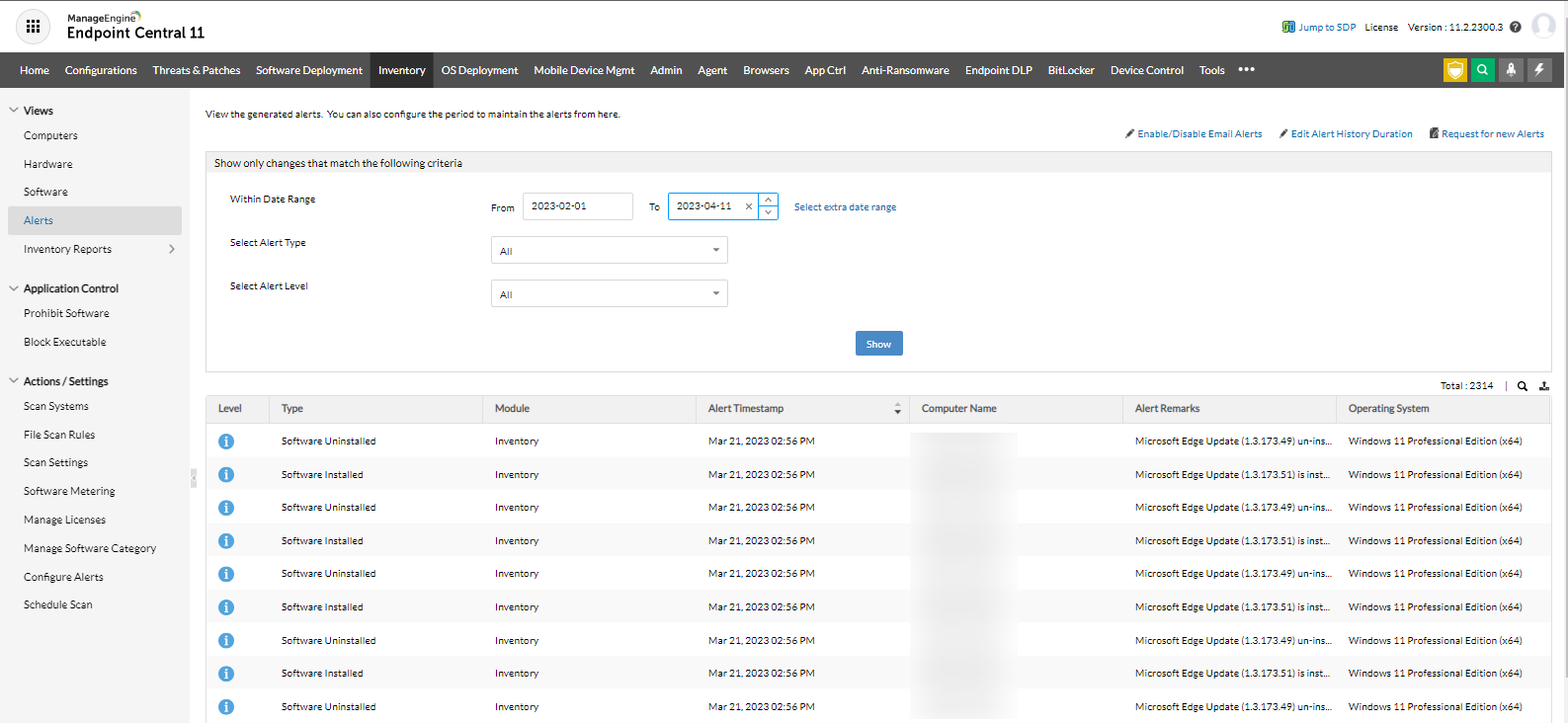Click the export table icon beside Total
Viewport: 1568px width, 723px height.
[x=1544, y=386]
